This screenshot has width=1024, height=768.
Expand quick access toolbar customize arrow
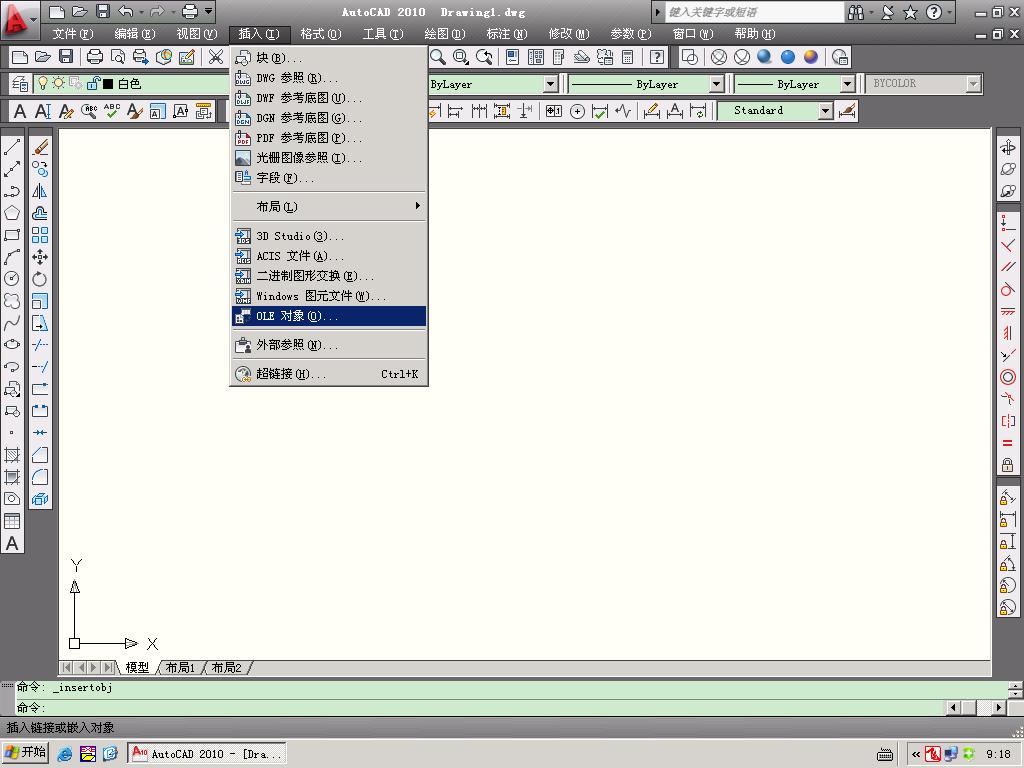208,11
